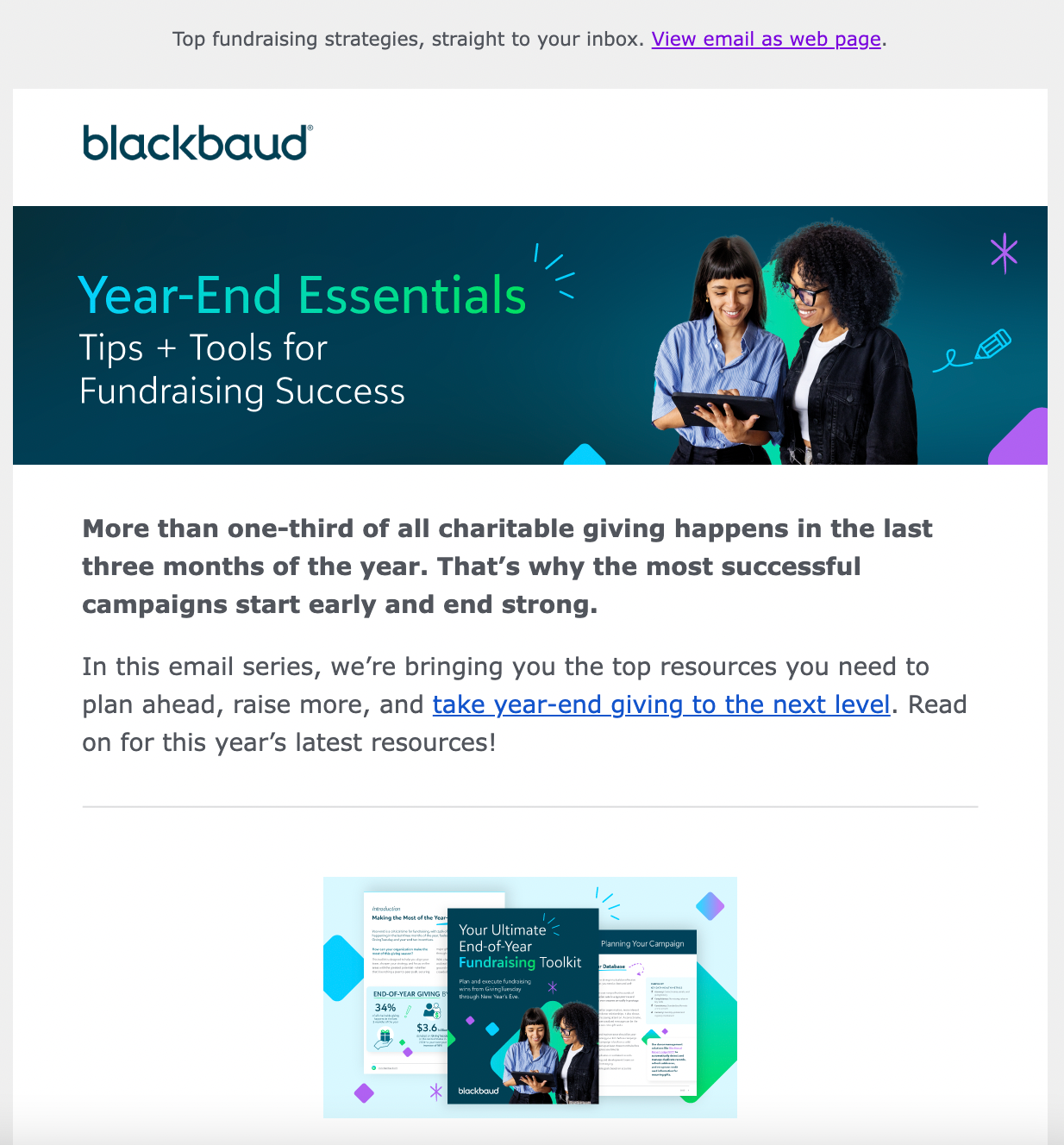Open the End-of-Year Fundraising Toolkit cover image
Screen dimensions: 1064x1145
pyautogui.click(x=523, y=1005)
